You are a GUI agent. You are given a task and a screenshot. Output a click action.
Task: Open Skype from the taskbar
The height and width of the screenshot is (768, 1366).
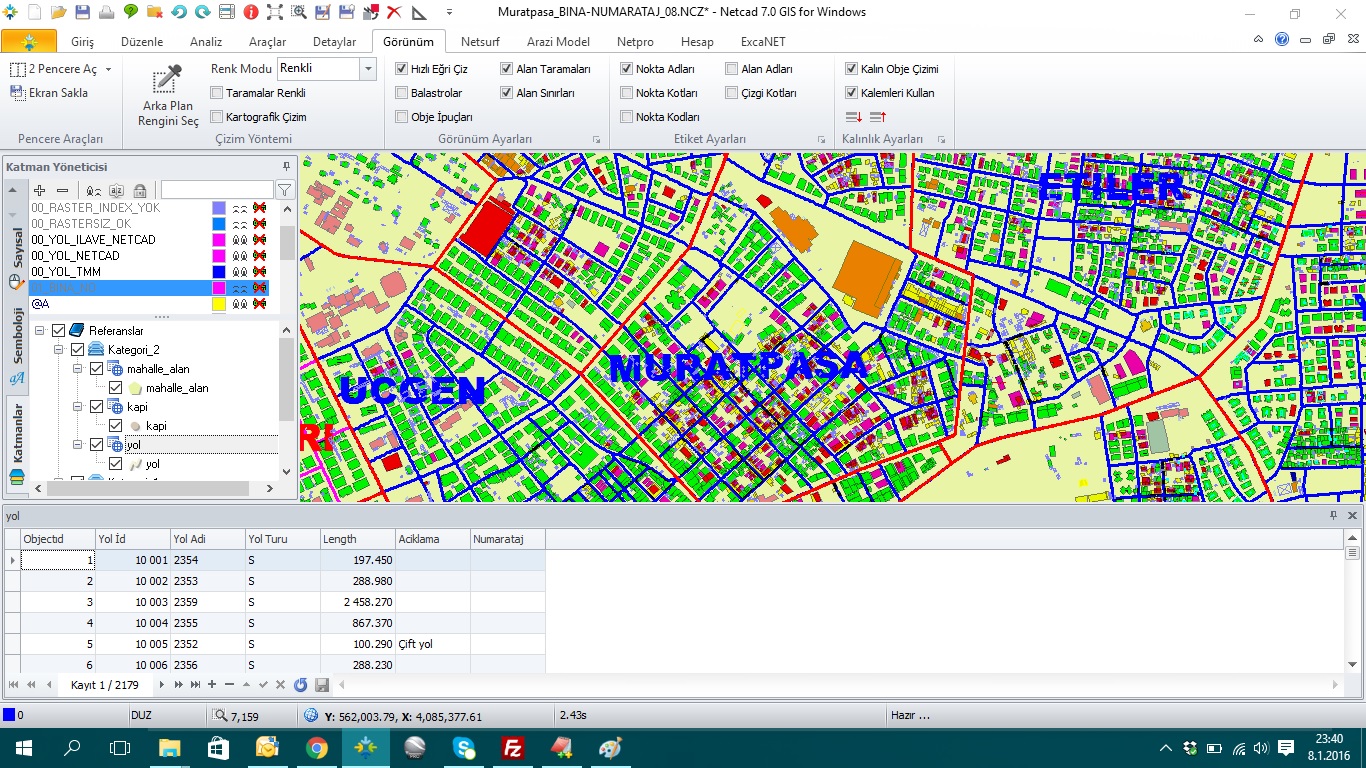click(464, 748)
